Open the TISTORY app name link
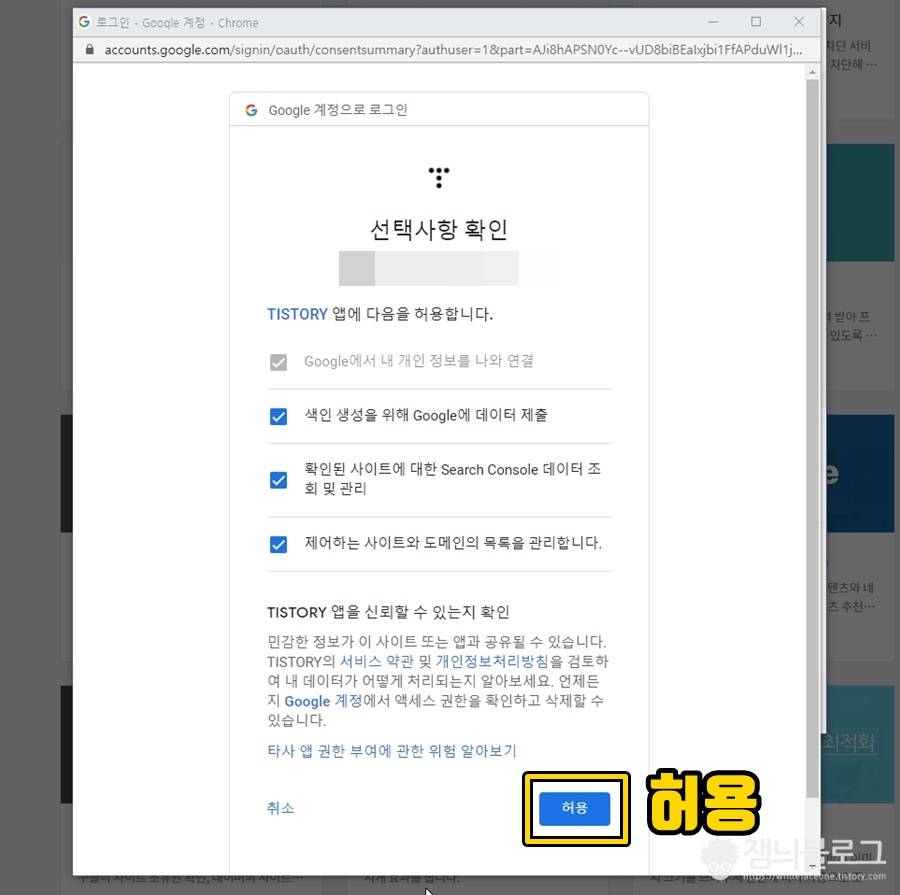This screenshot has height=895, width=900. click(x=297, y=314)
